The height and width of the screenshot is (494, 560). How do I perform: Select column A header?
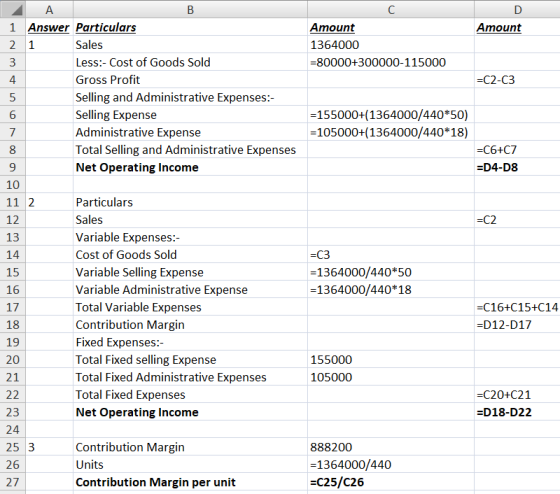click(x=49, y=9)
